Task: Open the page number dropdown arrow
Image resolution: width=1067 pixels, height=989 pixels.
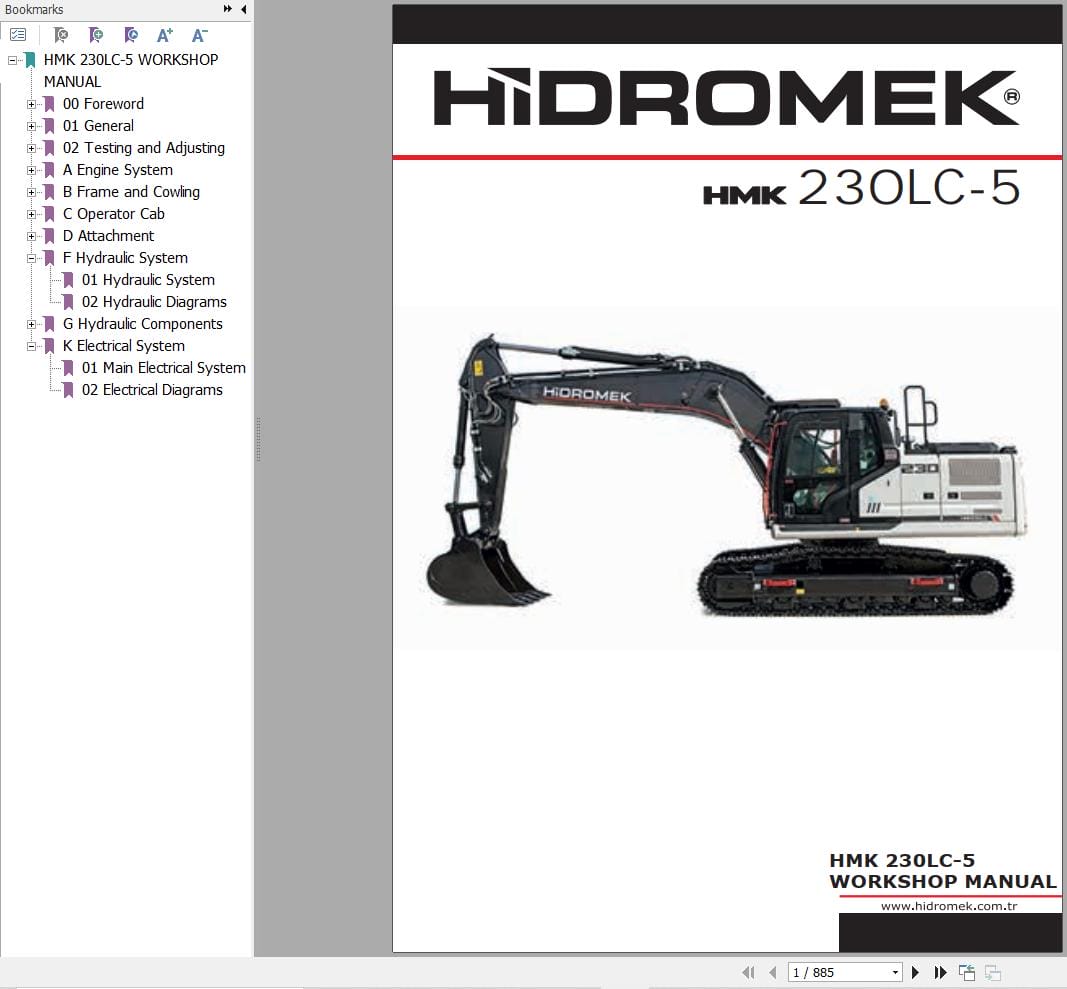Action: [x=895, y=971]
